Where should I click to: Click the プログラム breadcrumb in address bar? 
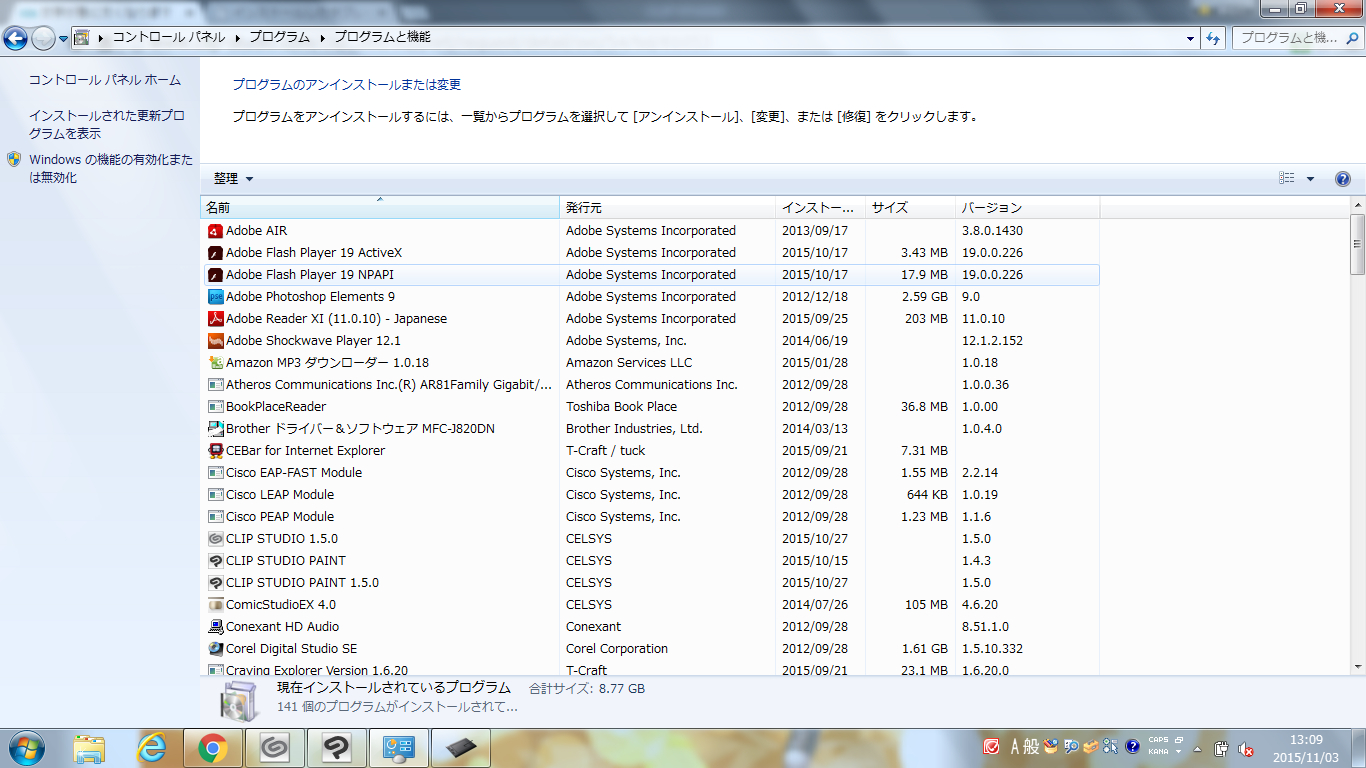[x=279, y=38]
